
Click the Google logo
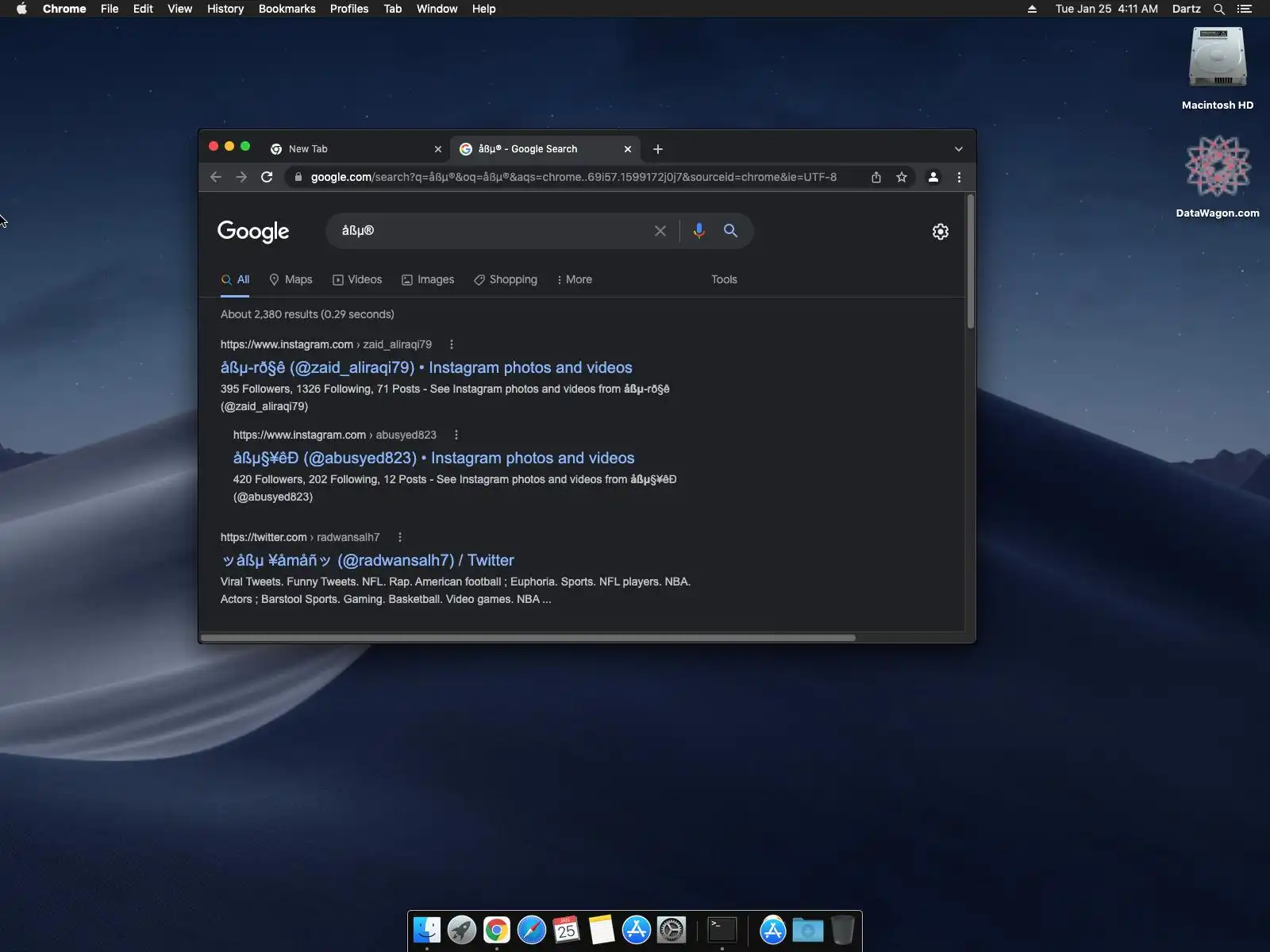(253, 231)
